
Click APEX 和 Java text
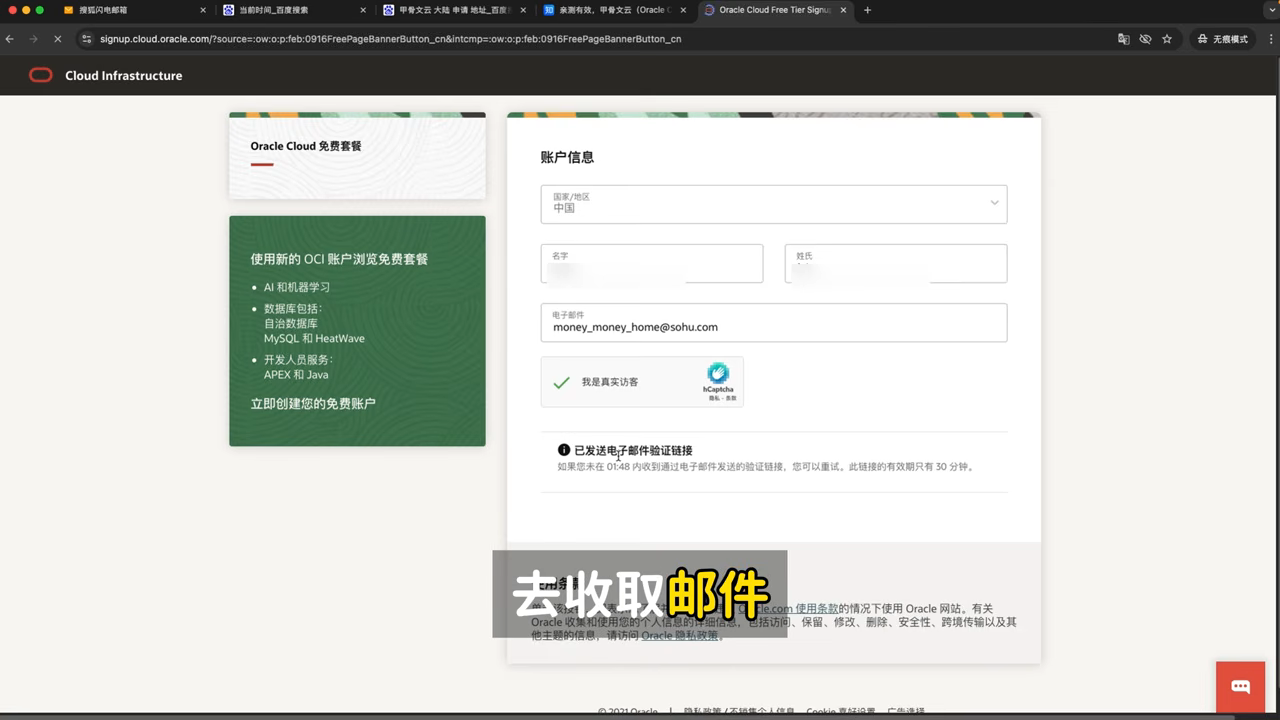(x=296, y=375)
